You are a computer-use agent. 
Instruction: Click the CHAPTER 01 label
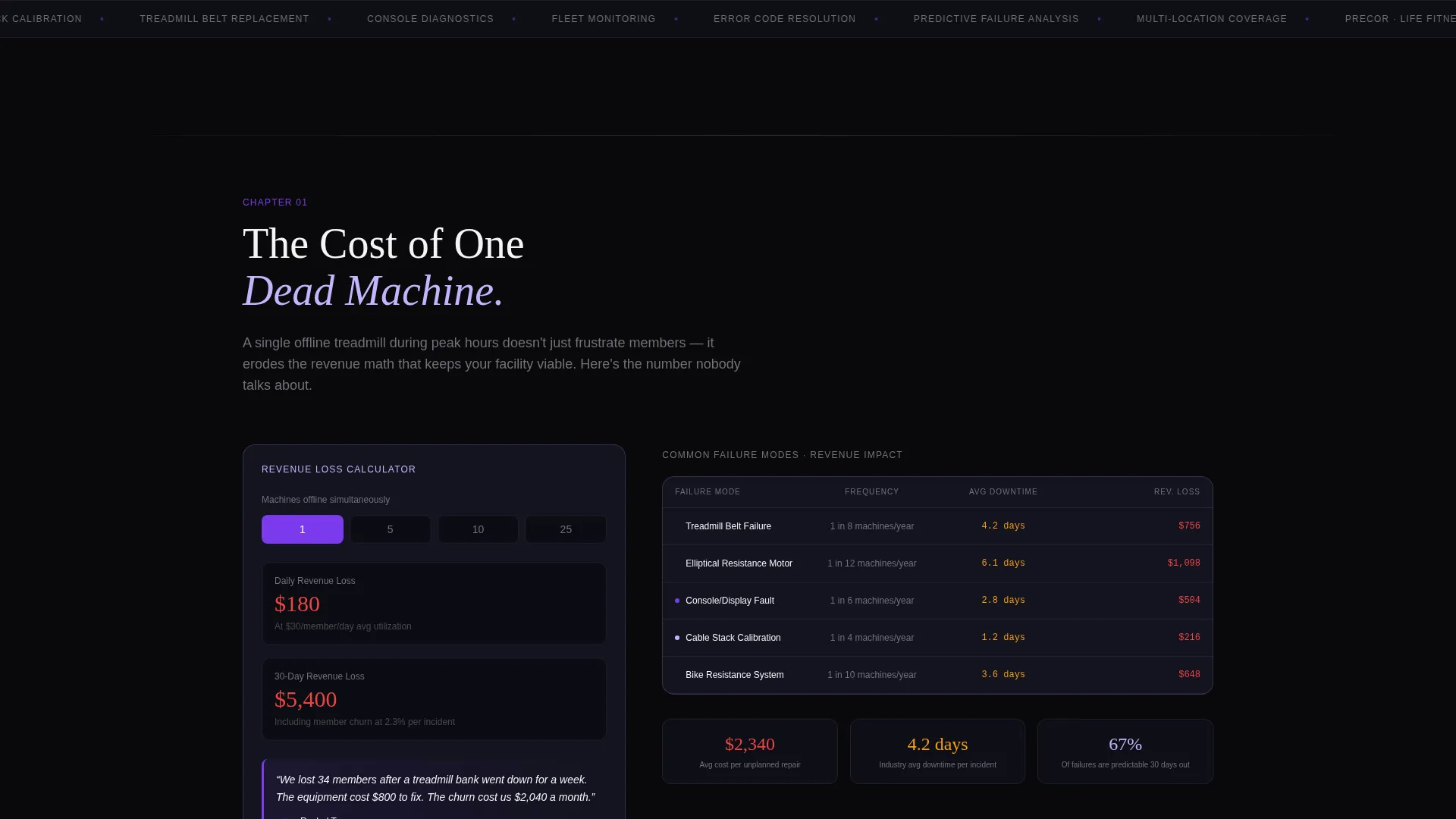coord(275,202)
